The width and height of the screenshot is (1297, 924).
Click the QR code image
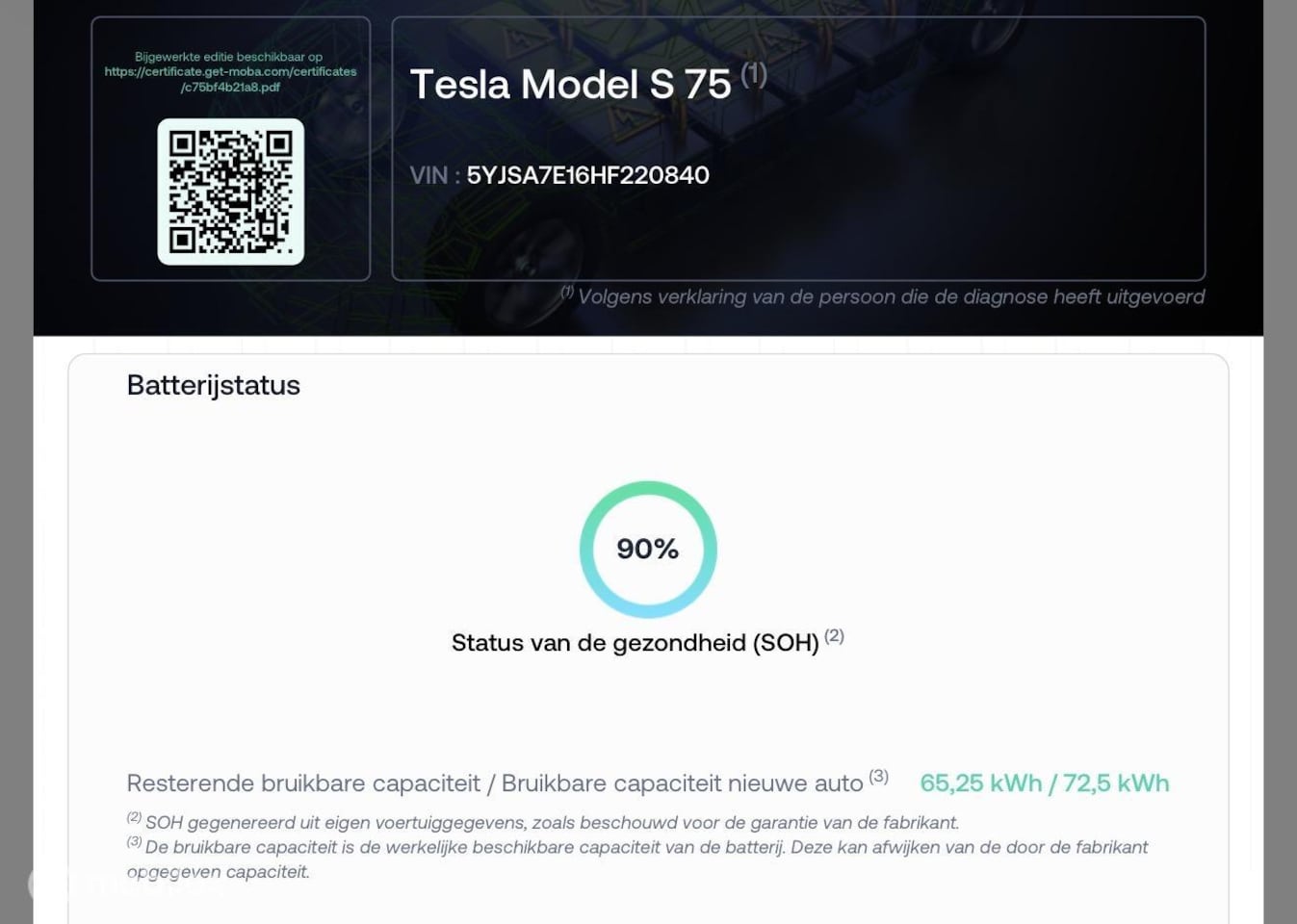pos(230,192)
